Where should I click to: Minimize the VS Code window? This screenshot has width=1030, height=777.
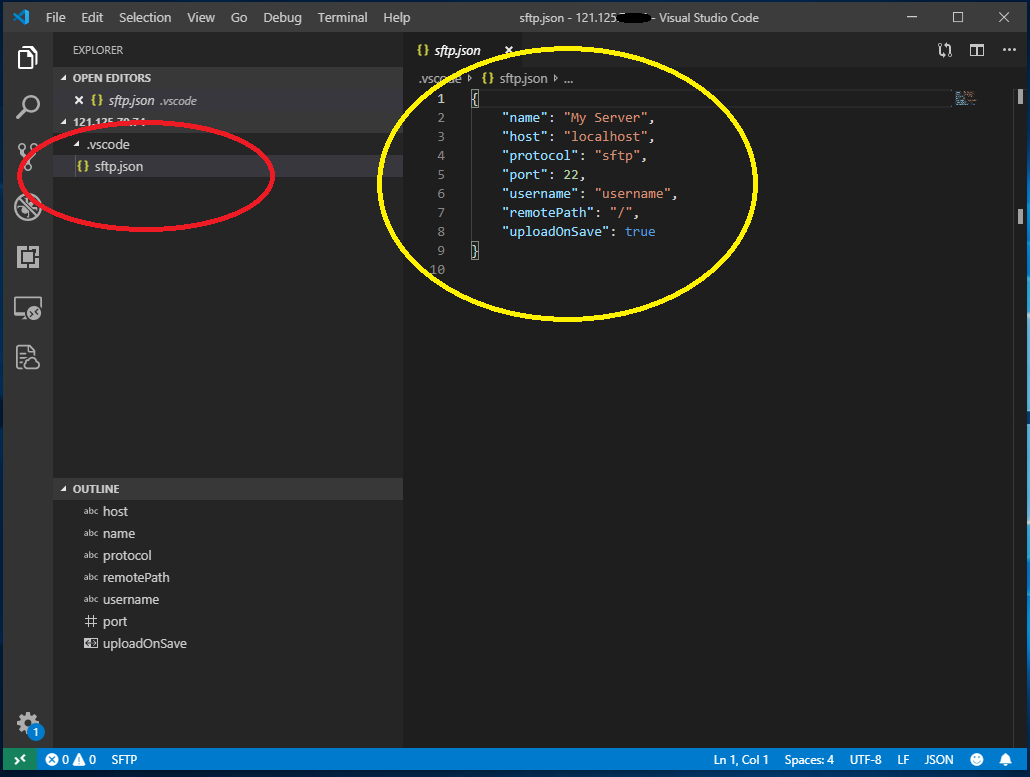(912, 17)
